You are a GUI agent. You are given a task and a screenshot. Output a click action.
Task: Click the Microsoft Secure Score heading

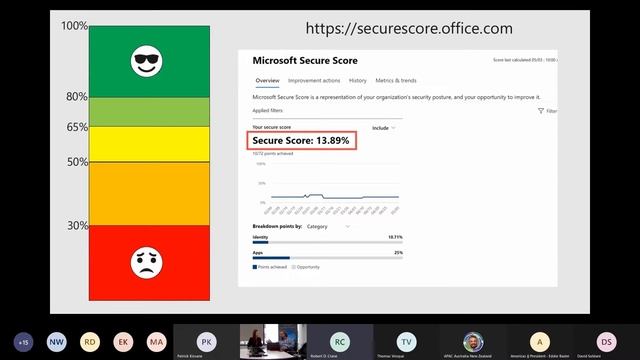pos(305,60)
